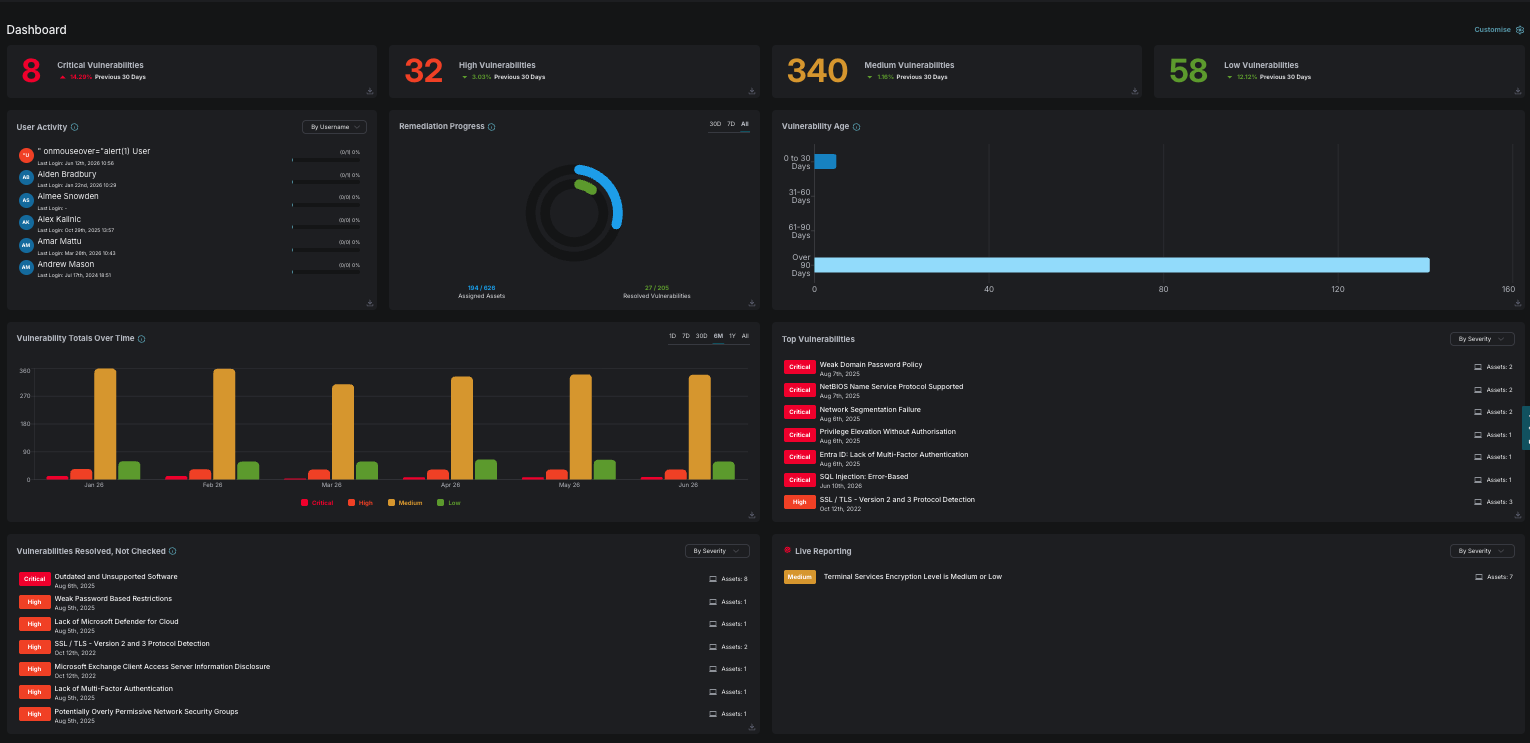Click Andrew Mason's progress bar
The height and width of the screenshot is (743, 1530).
[326, 271]
